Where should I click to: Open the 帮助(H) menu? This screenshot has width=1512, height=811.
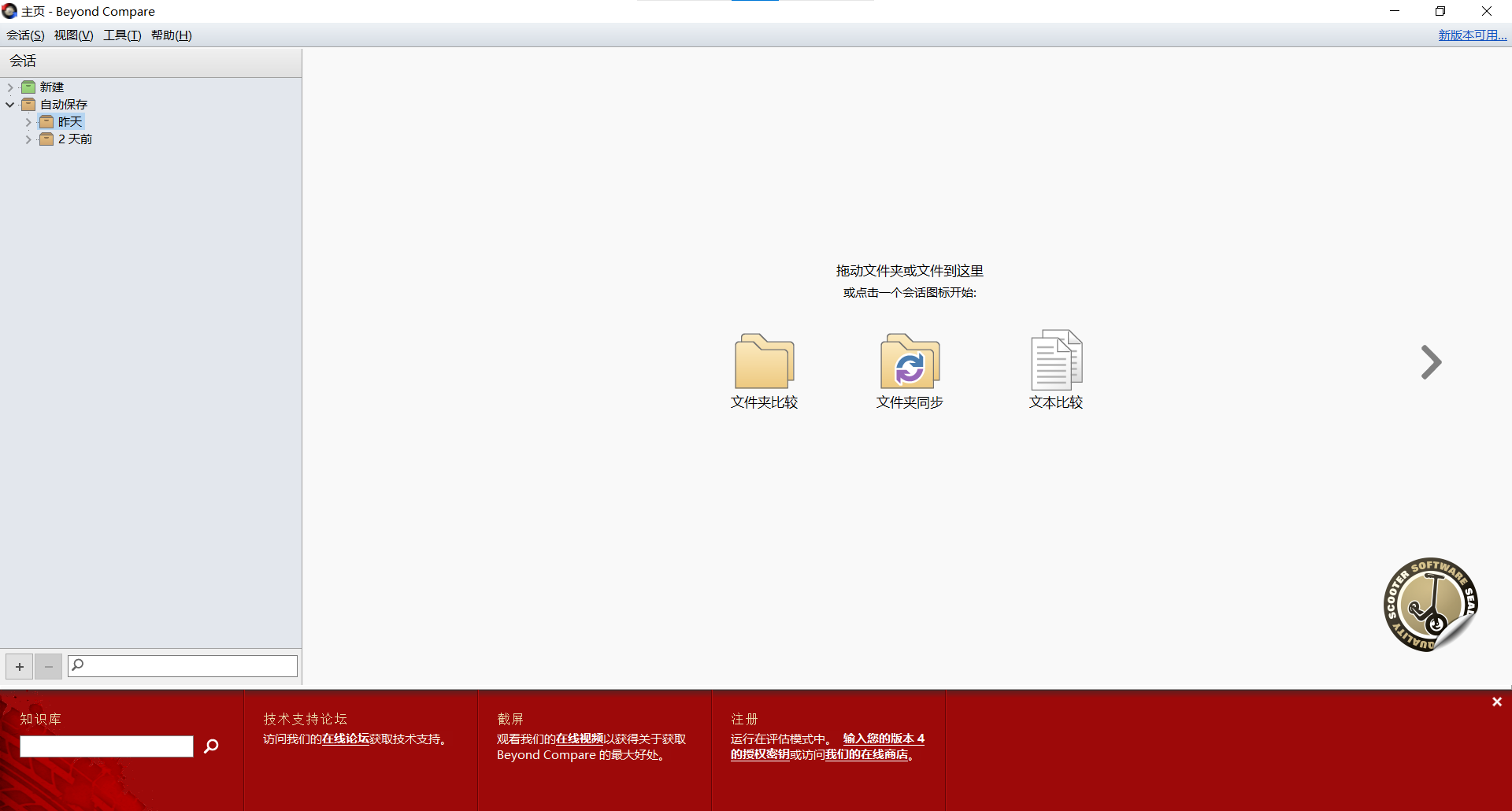click(x=172, y=35)
